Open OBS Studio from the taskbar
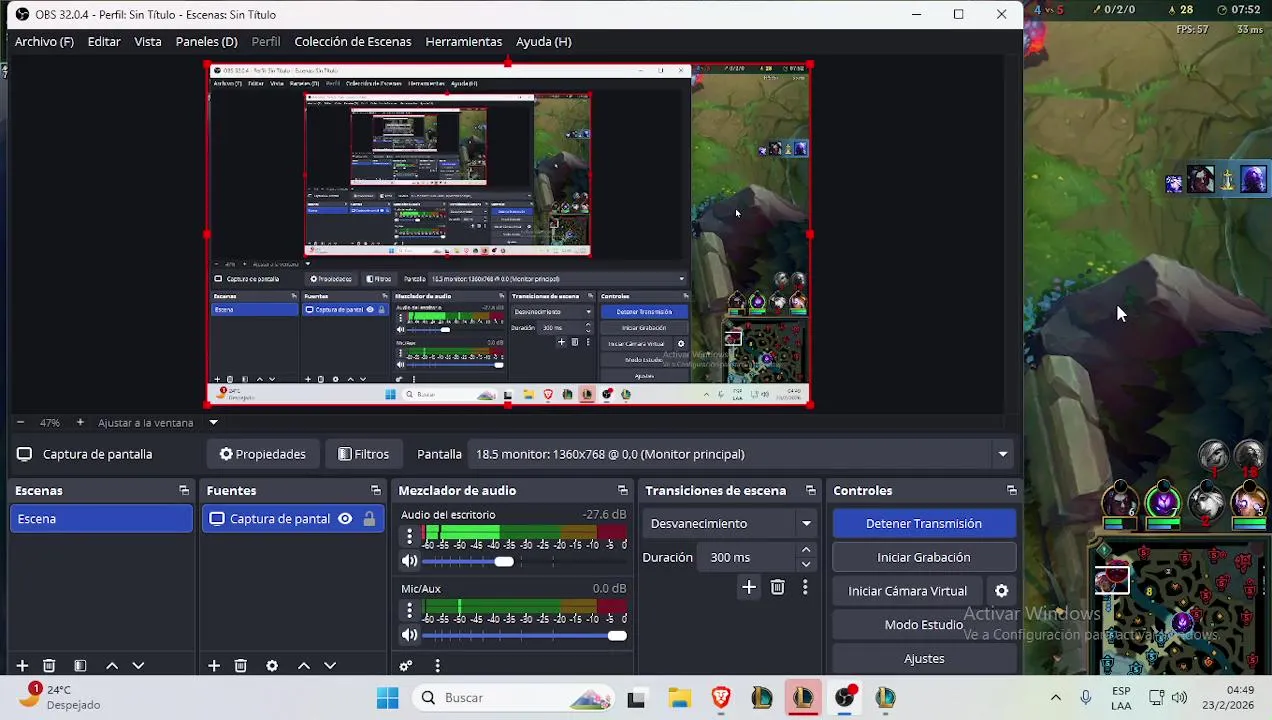The height and width of the screenshot is (720, 1272). tap(845, 698)
